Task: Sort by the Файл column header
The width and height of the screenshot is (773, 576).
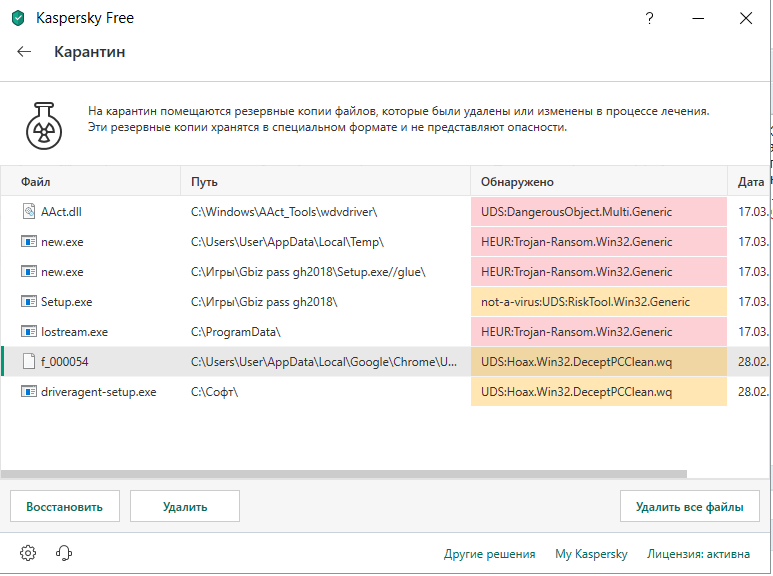Action: [36, 182]
